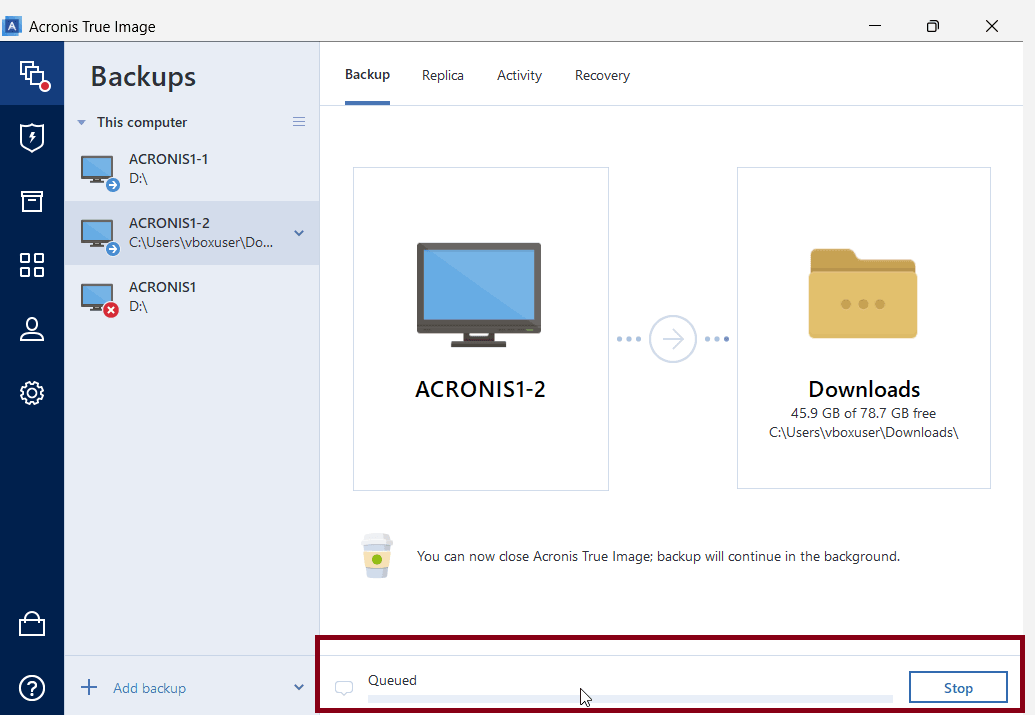Switch to the Activity tab
This screenshot has width=1035, height=715.
coord(519,75)
